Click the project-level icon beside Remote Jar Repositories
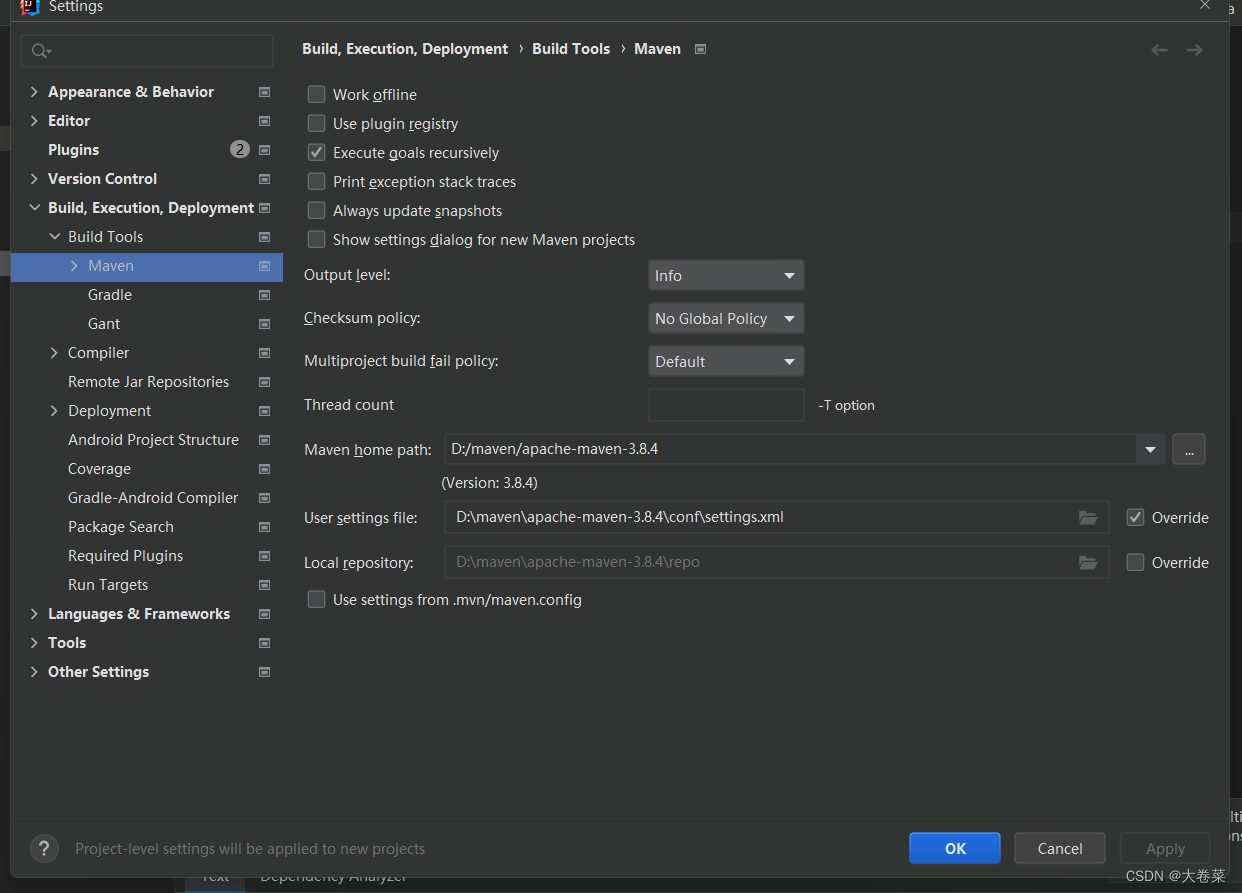Image resolution: width=1242 pixels, height=893 pixels. (x=264, y=382)
